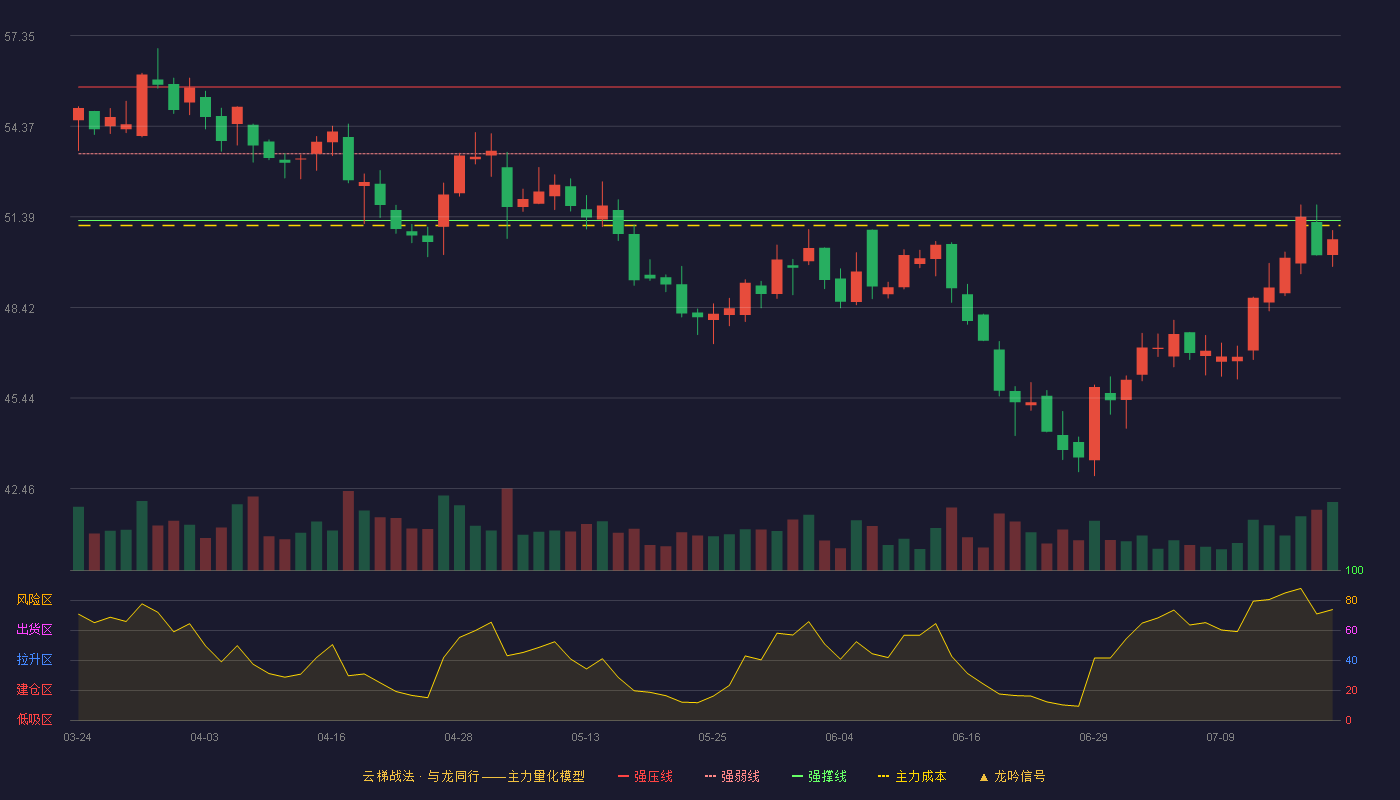1400x800 pixels.
Task: Click the 100 indicator scale label
Action: (x=1355, y=571)
